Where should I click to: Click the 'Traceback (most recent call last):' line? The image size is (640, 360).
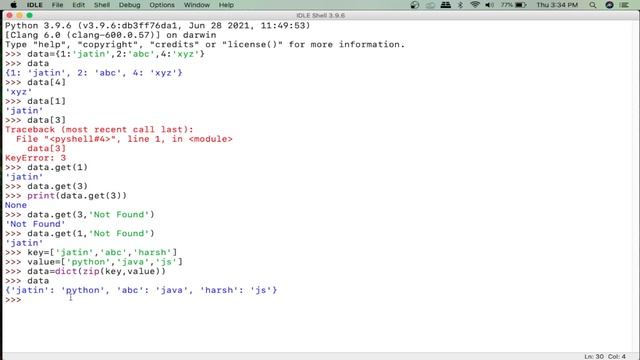(99, 129)
